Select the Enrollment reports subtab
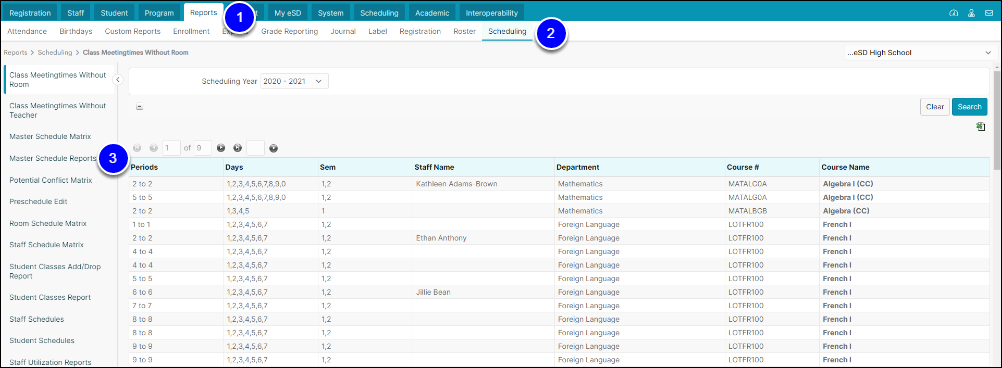The image size is (1002, 368). click(x=192, y=31)
